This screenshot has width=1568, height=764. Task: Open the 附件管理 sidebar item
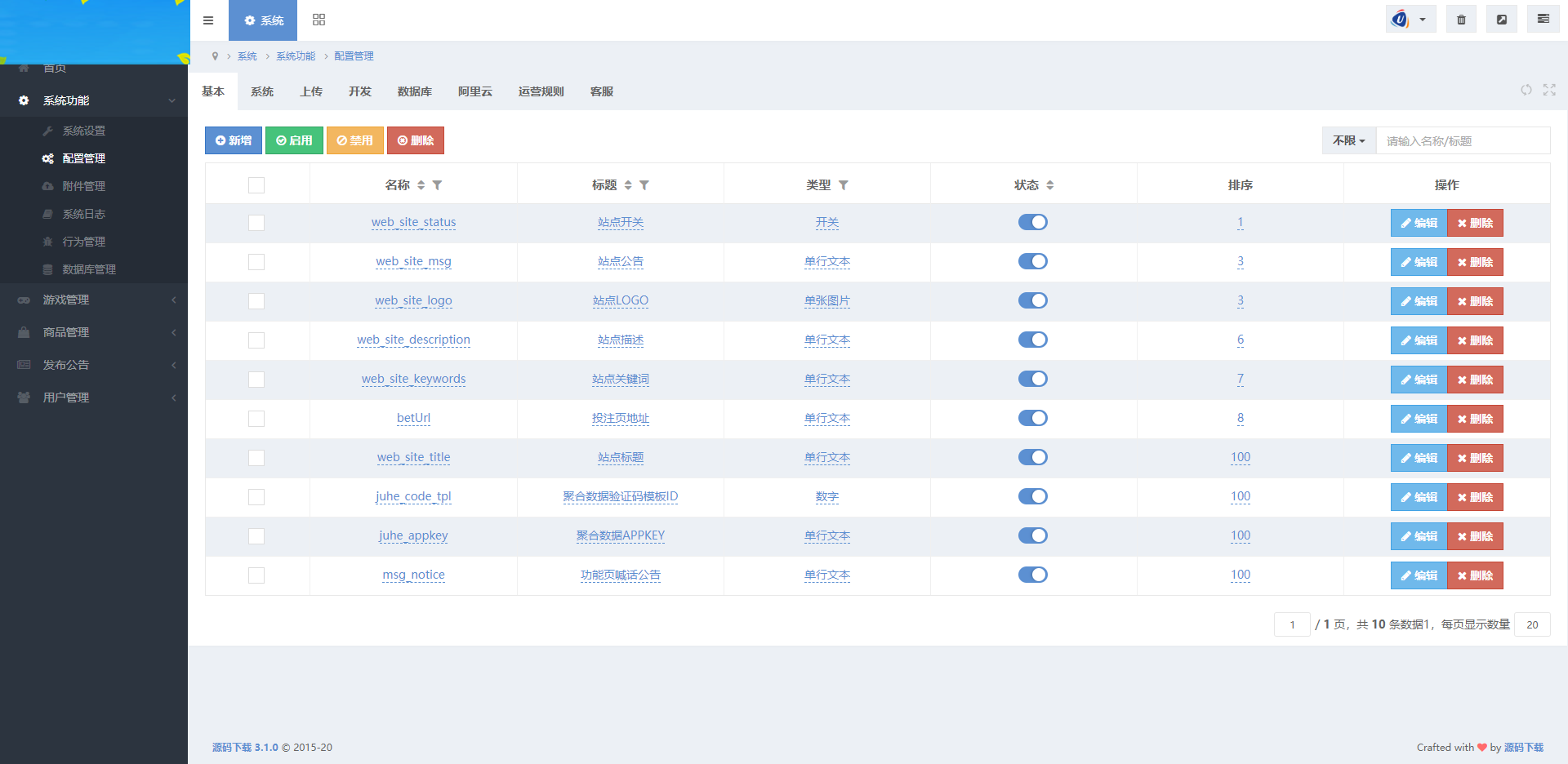point(84,185)
